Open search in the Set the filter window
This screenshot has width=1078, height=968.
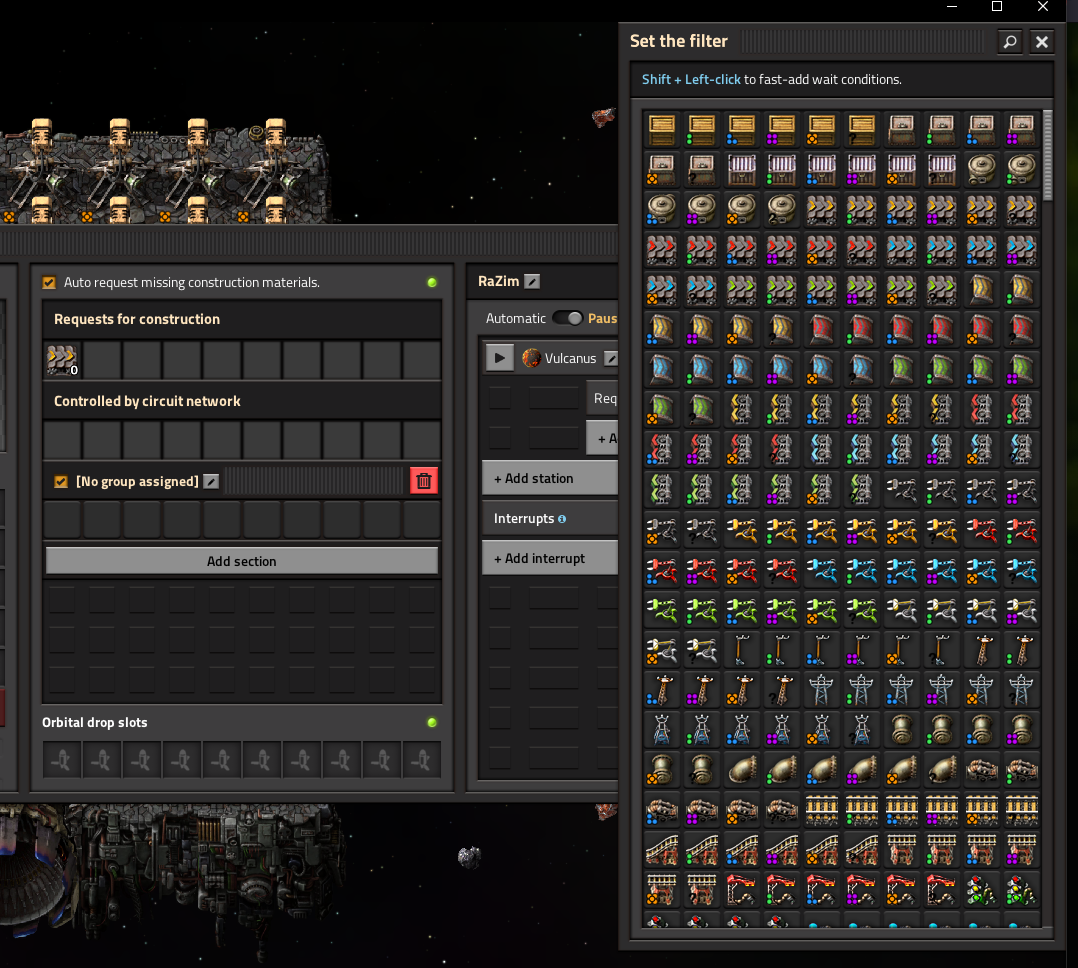pos(1010,41)
